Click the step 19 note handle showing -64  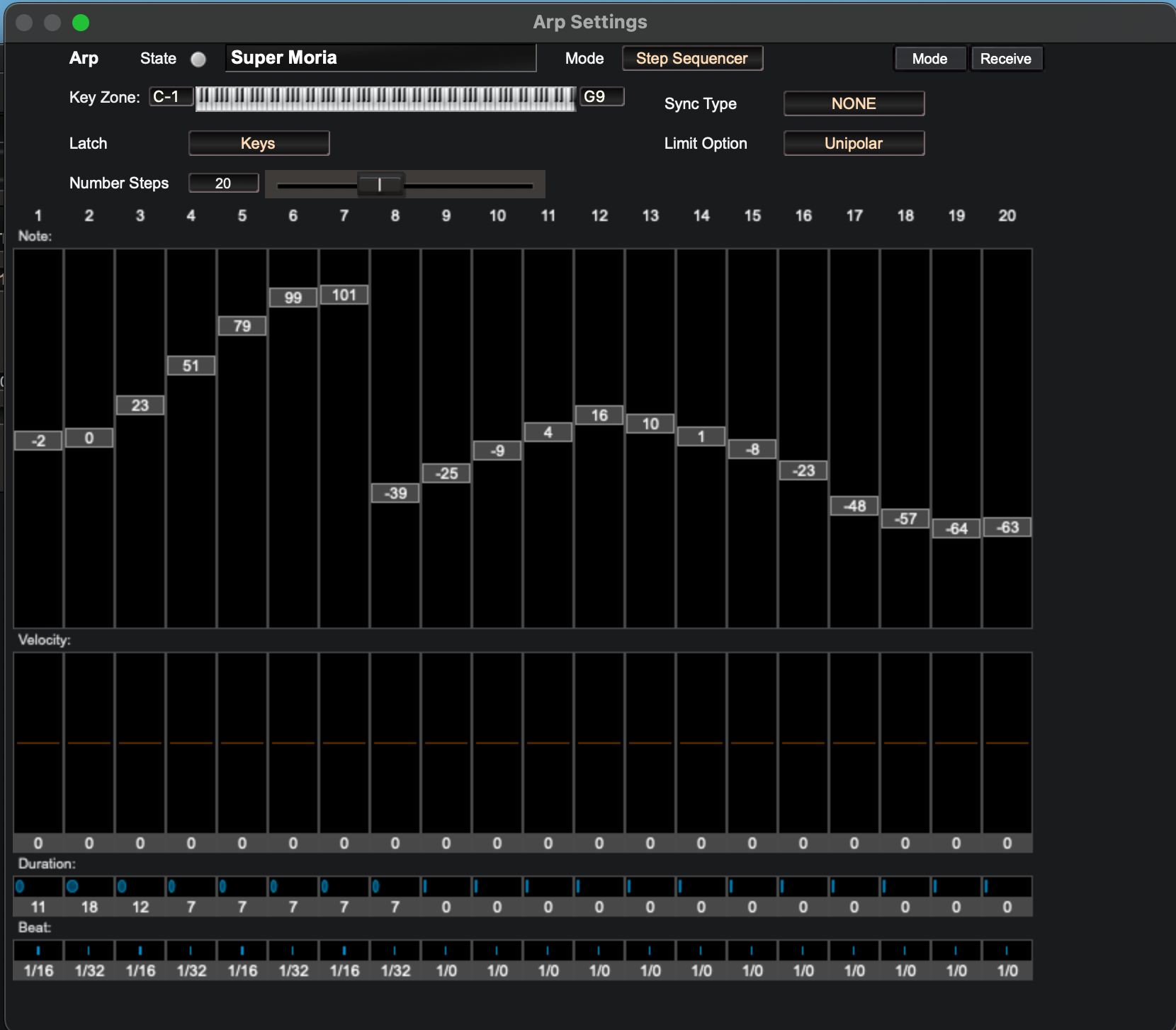[956, 528]
